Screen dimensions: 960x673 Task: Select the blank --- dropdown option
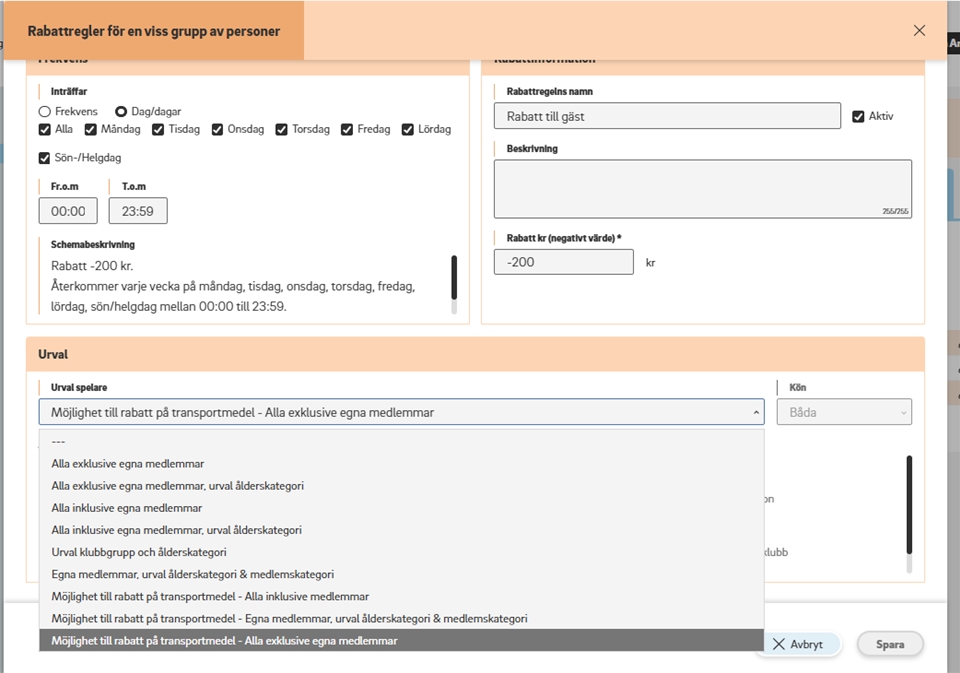tap(58, 442)
